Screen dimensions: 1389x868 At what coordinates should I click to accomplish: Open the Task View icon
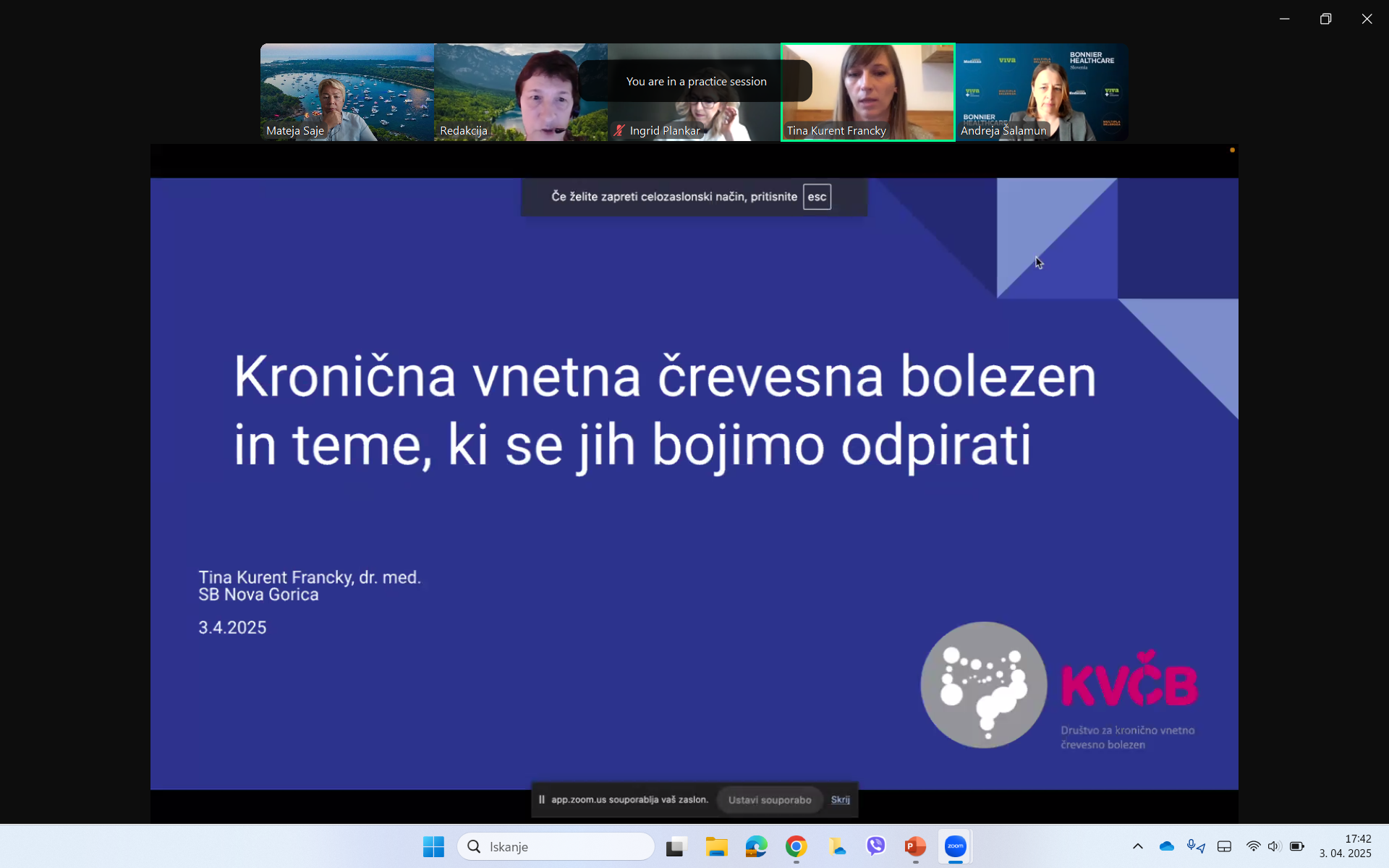click(x=676, y=846)
